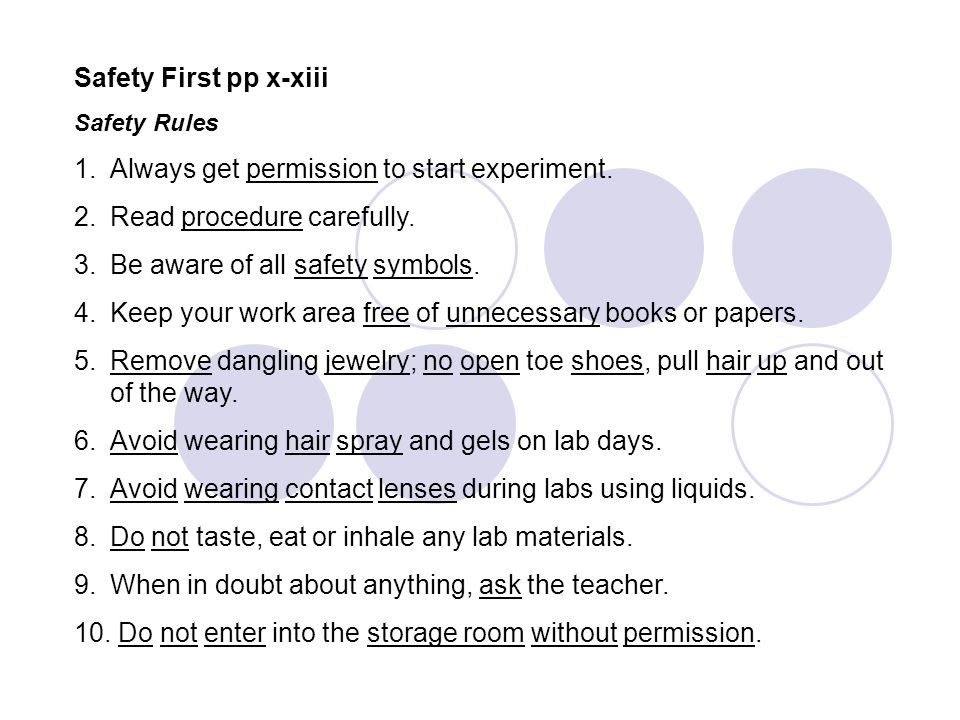Click the underlined word 'lenses' in rule 7

coord(417,489)
